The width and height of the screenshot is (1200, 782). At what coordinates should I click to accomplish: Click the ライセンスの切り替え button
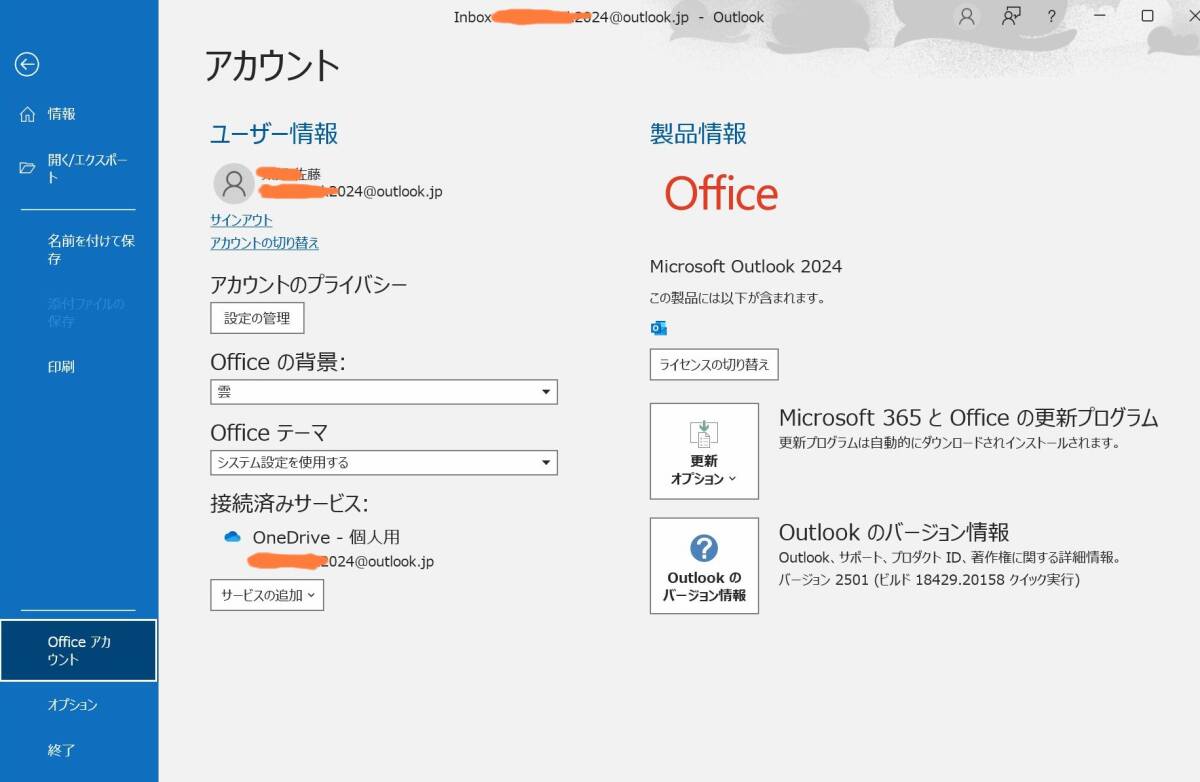pos(714,365)
